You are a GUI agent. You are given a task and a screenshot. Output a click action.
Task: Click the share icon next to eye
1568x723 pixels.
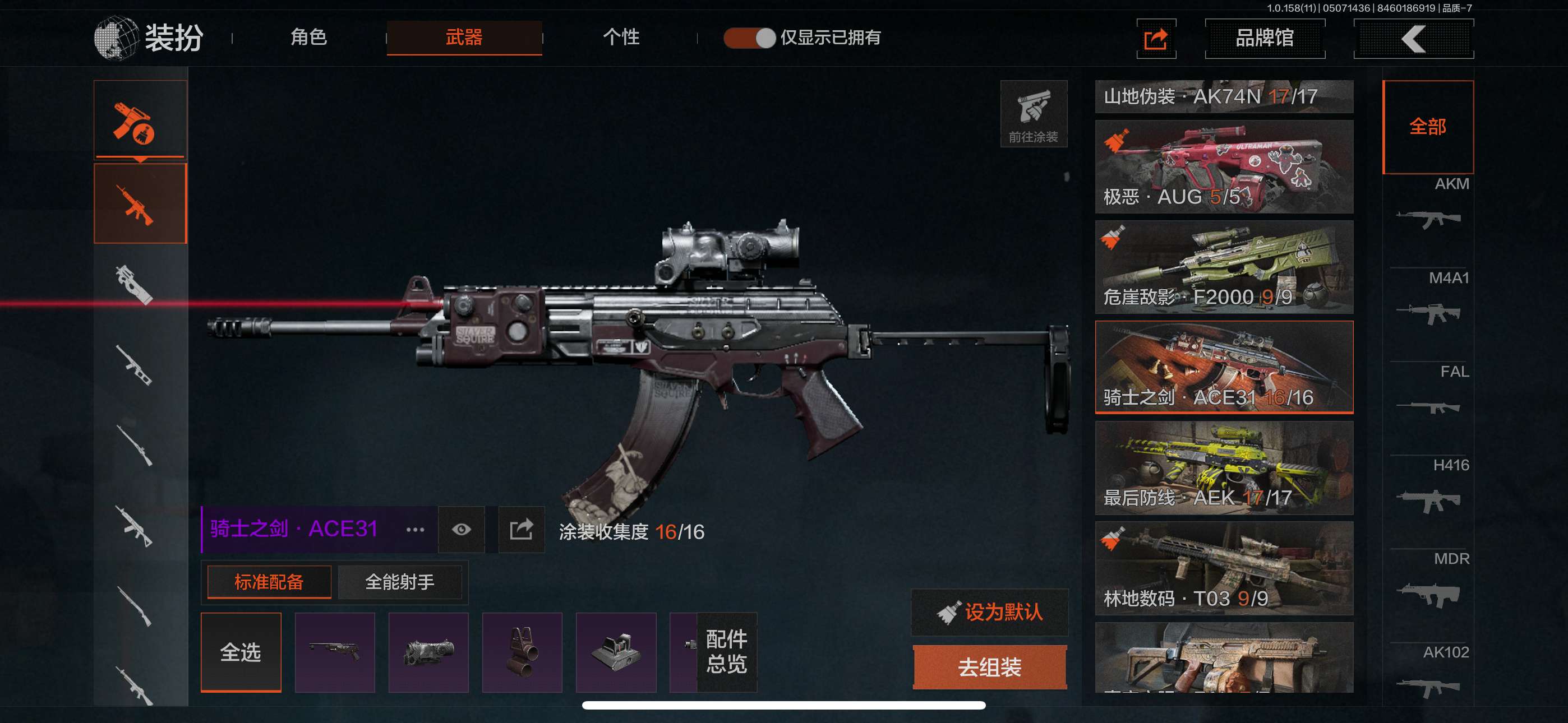click(521, 530)
